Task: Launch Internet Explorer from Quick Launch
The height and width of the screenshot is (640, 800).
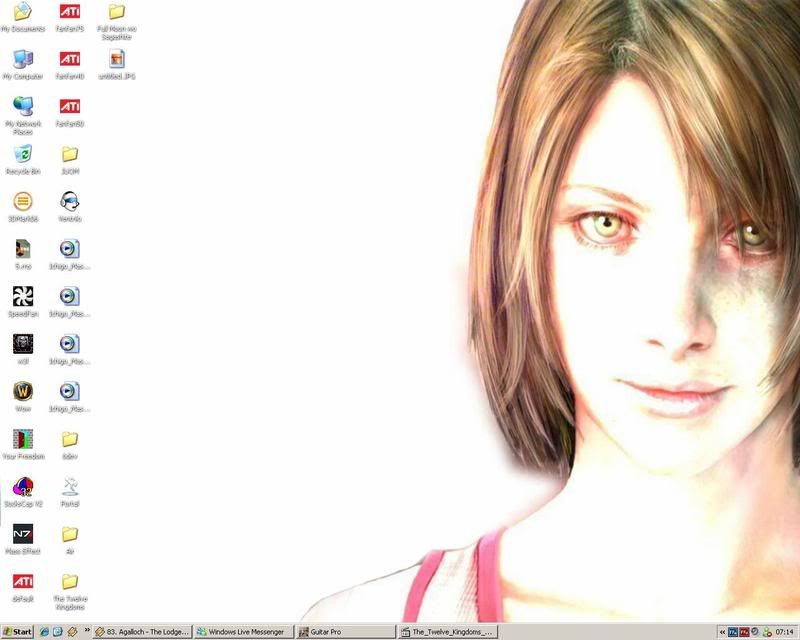Action: click(x=44, y=632)
